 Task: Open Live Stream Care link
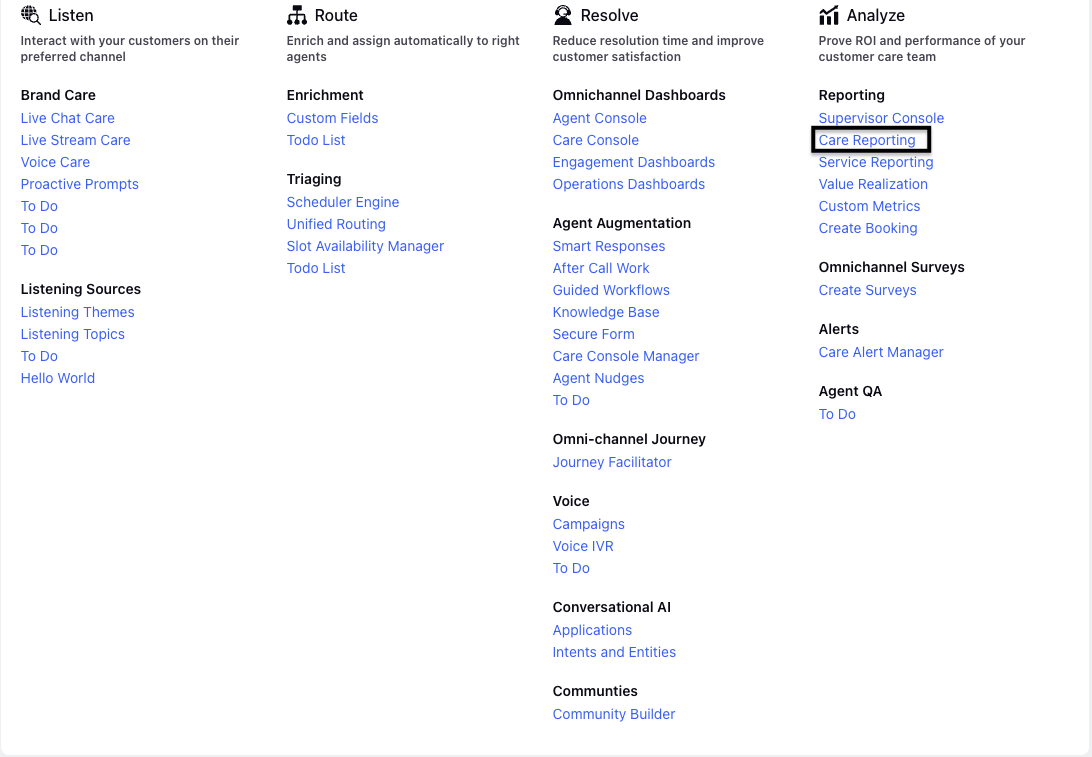coord(75,140)
